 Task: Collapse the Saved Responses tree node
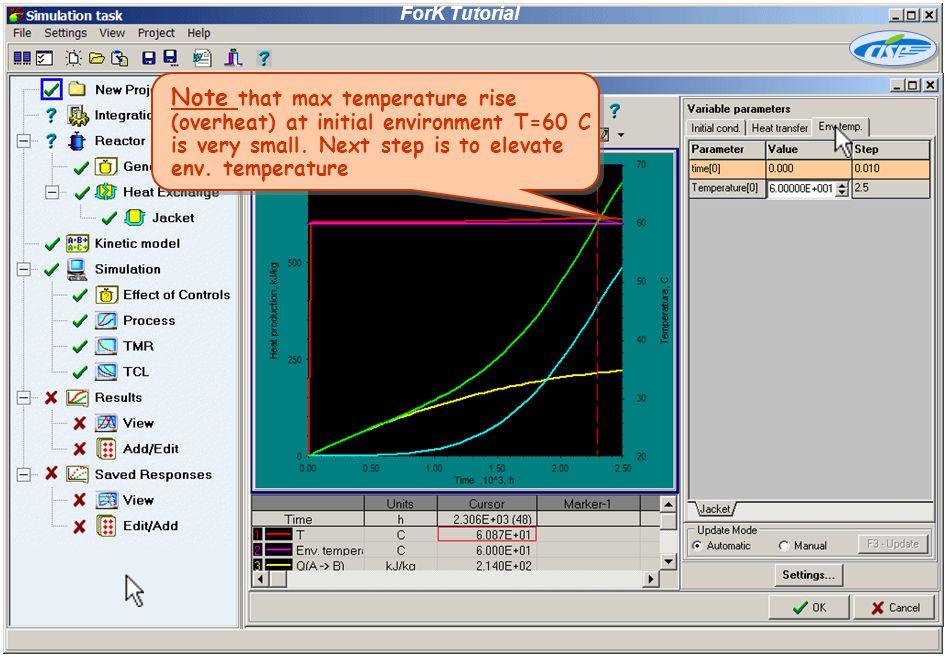pyautogui.click(x=24, y=474)
